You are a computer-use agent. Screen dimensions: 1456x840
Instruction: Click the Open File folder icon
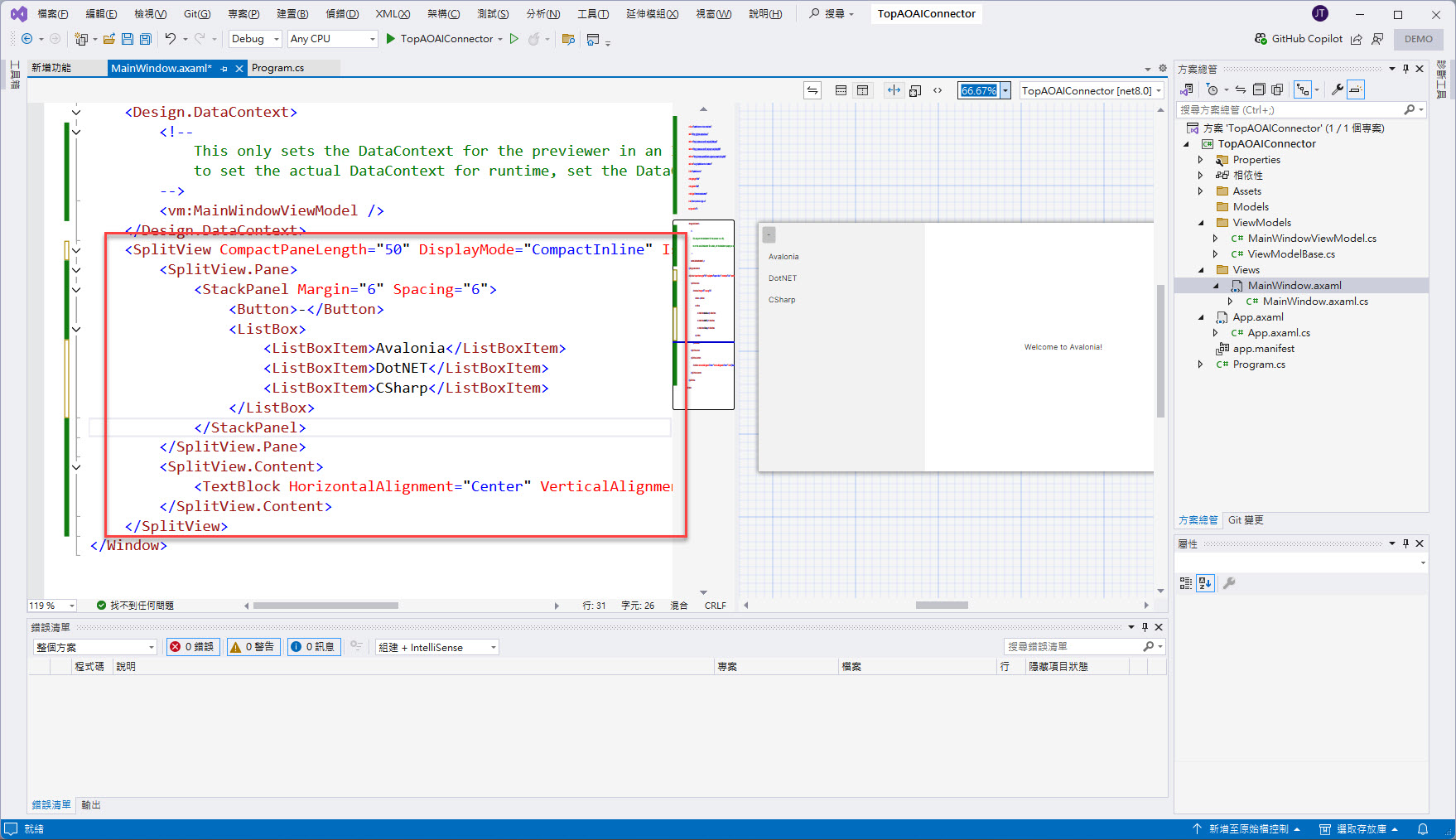108,39
